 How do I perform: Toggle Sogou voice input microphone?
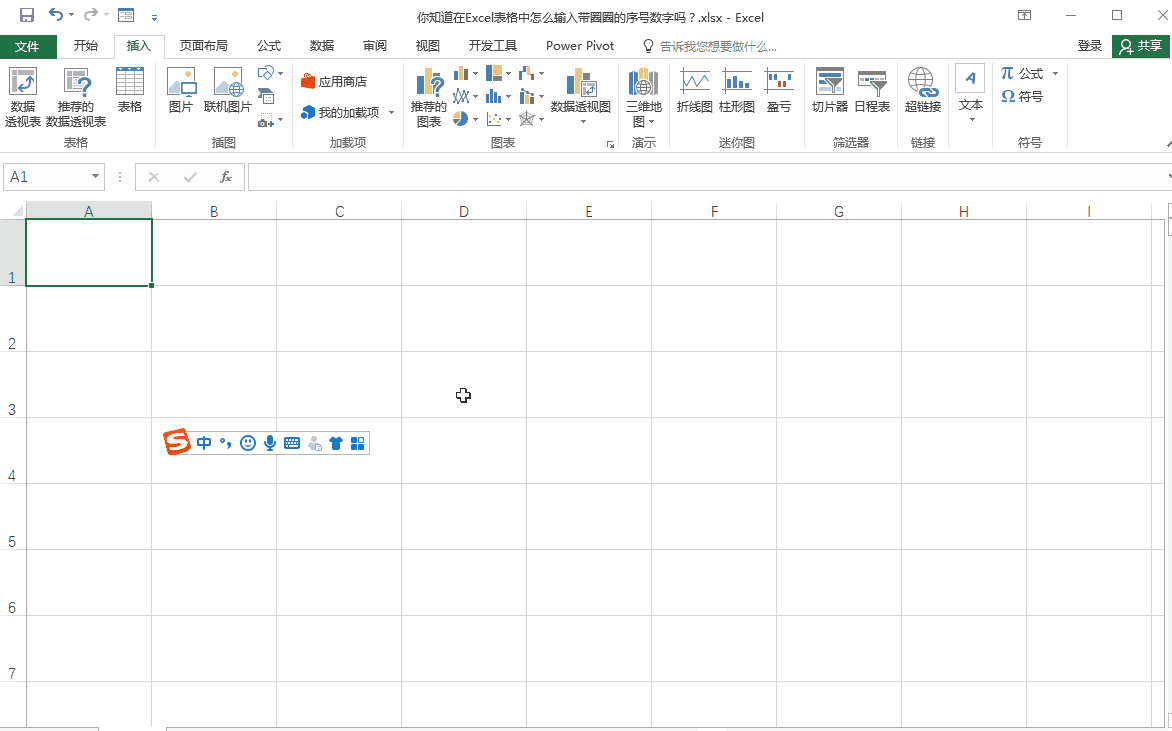[270, 443]
